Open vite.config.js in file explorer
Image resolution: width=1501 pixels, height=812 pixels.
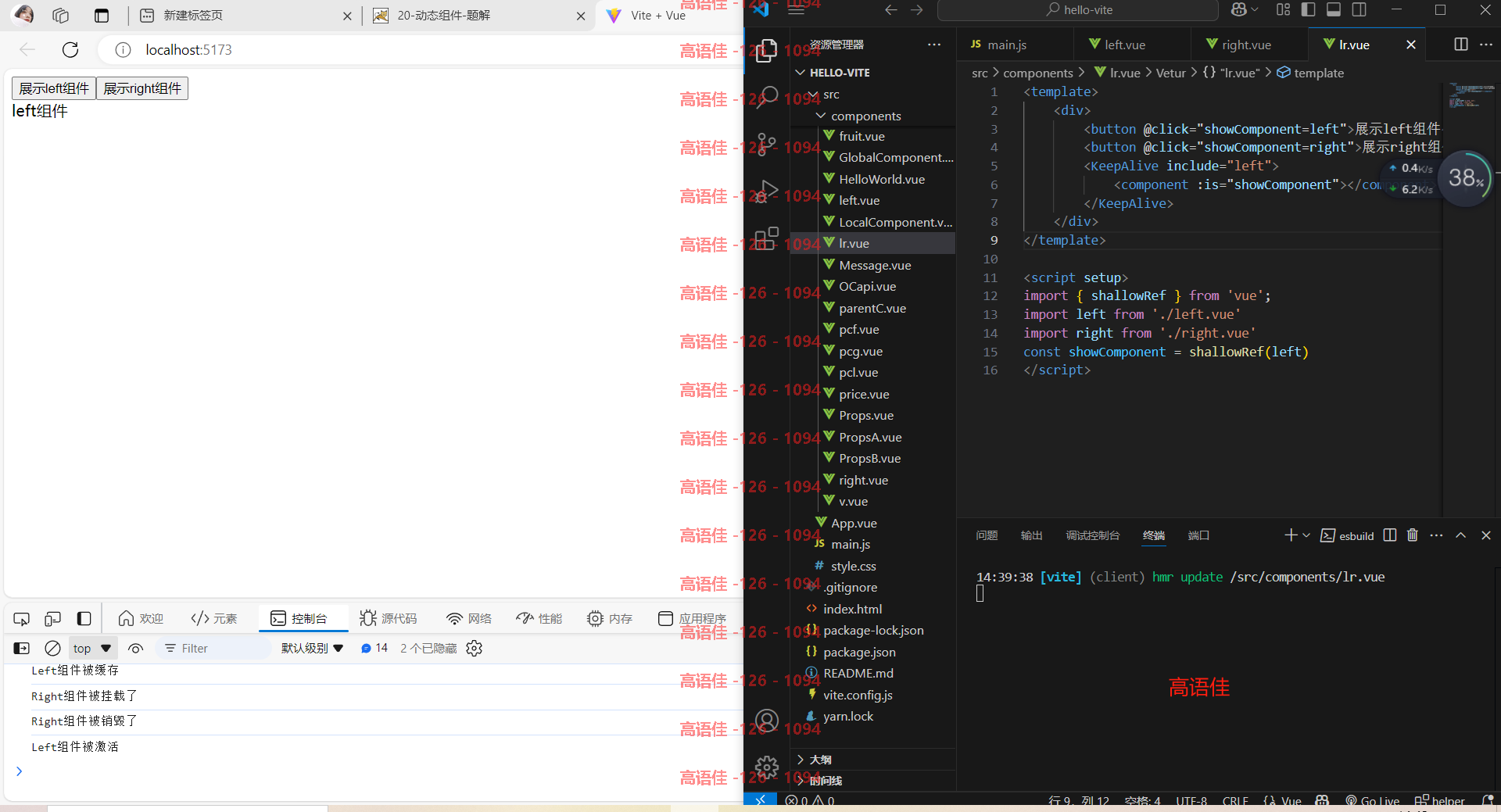858,695
